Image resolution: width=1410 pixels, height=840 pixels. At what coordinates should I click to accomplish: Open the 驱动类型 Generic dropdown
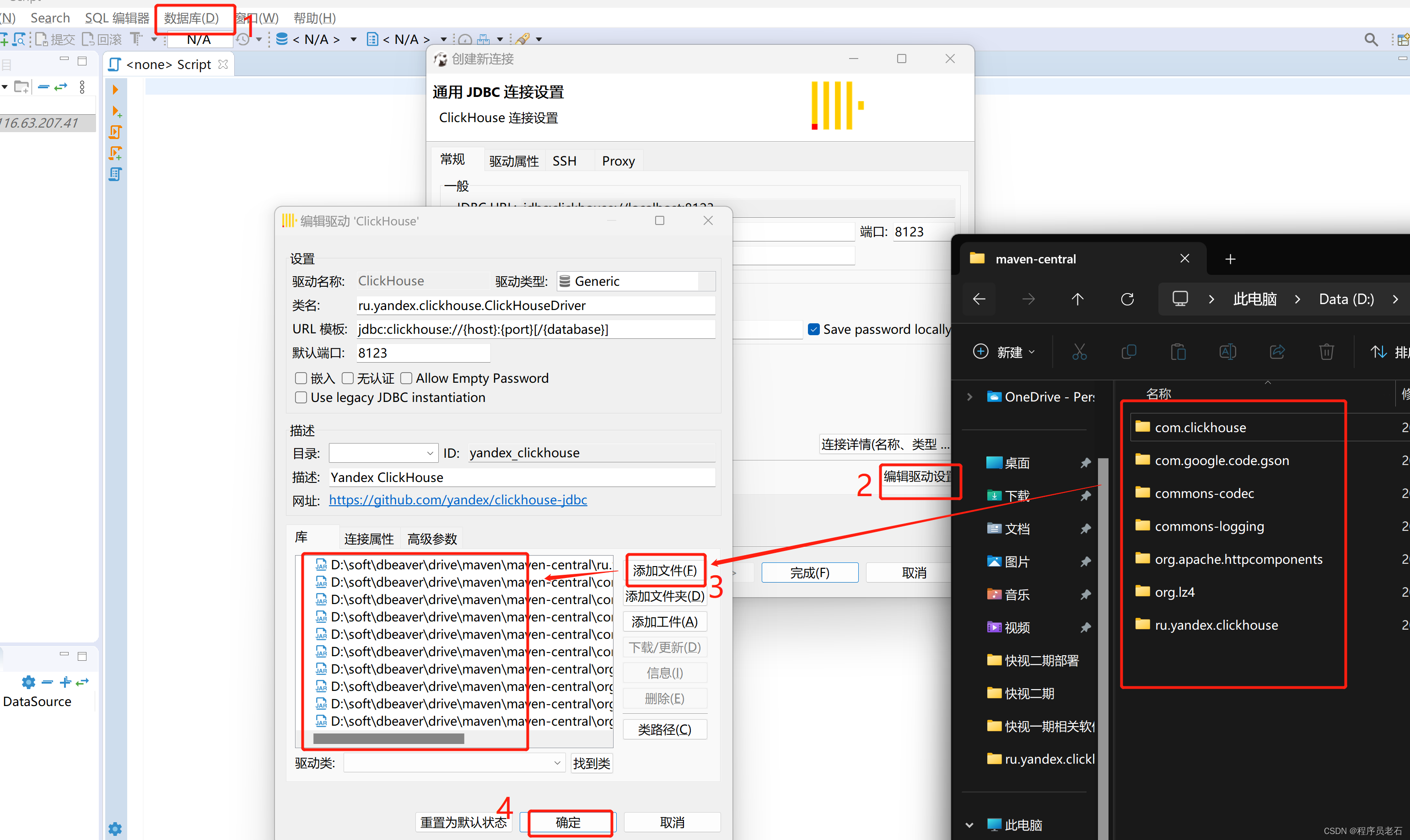636,281
